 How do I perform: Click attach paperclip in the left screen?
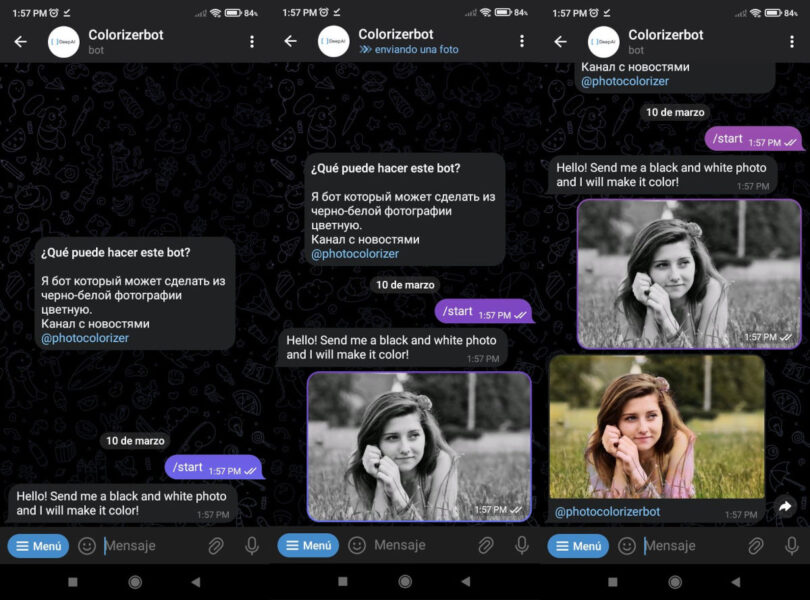click(215, 546)
